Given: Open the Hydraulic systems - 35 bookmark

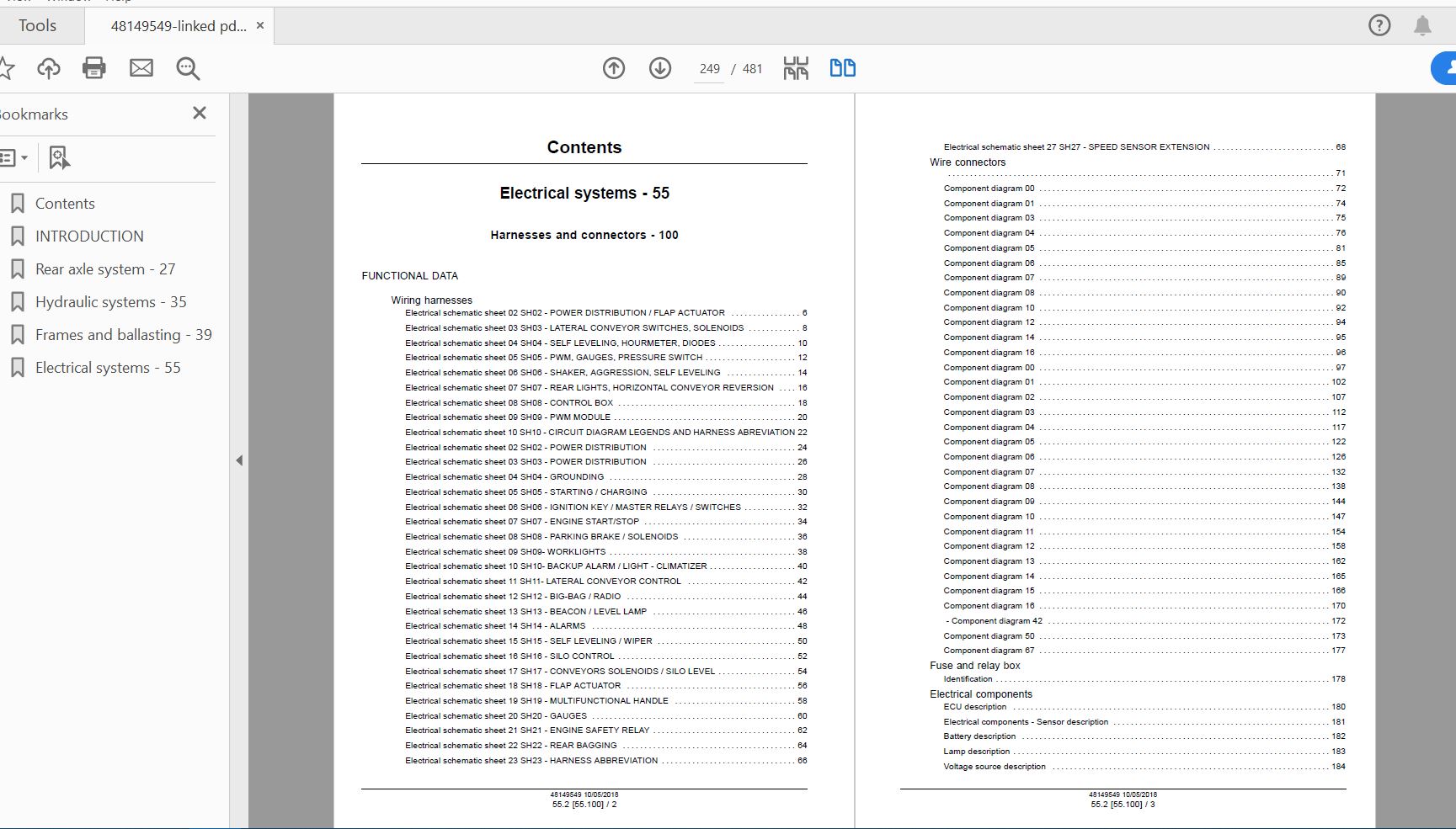Looking at the screenshot, I should (110, 302).
